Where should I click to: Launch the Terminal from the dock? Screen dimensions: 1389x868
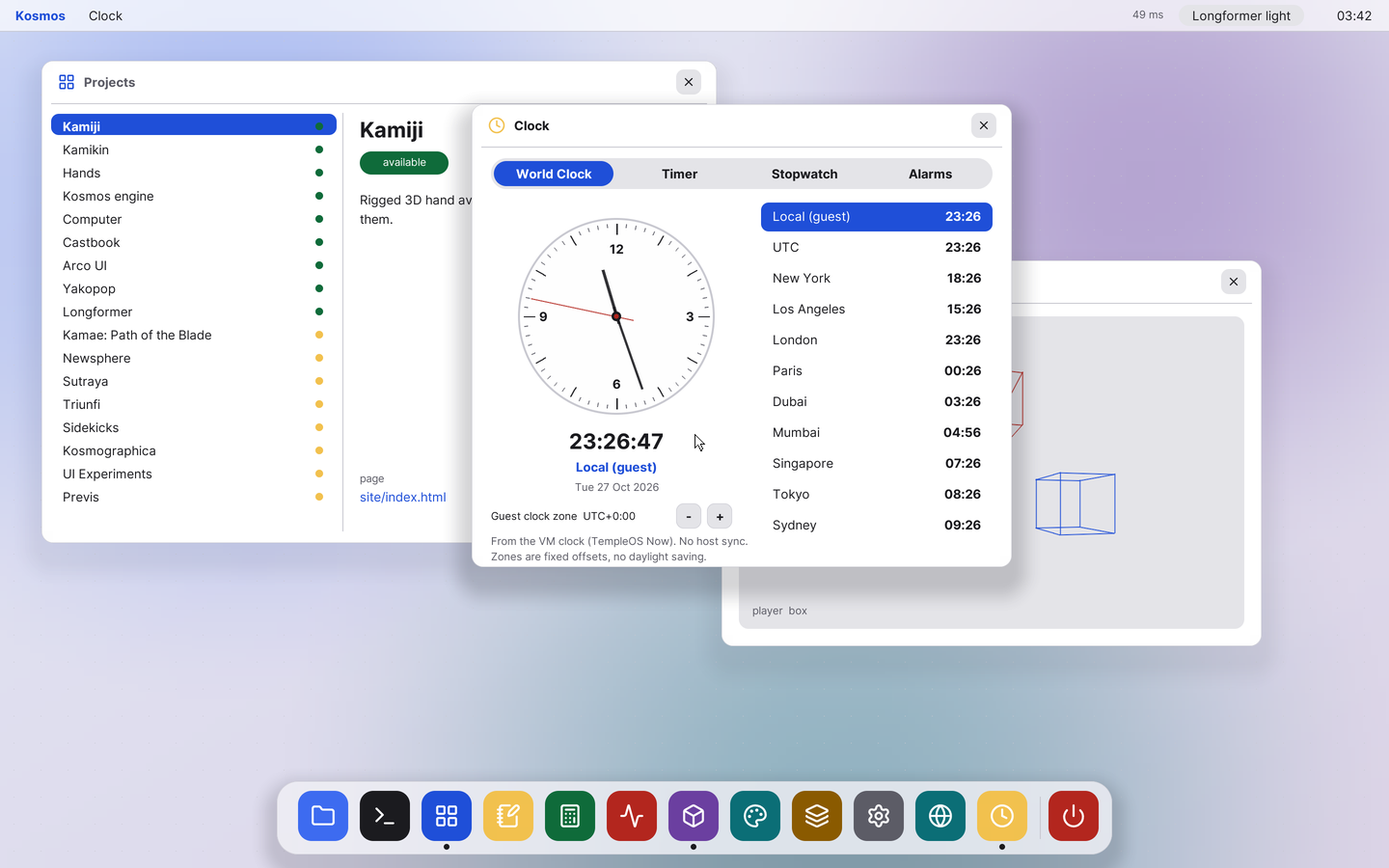[x=385, y=816]
